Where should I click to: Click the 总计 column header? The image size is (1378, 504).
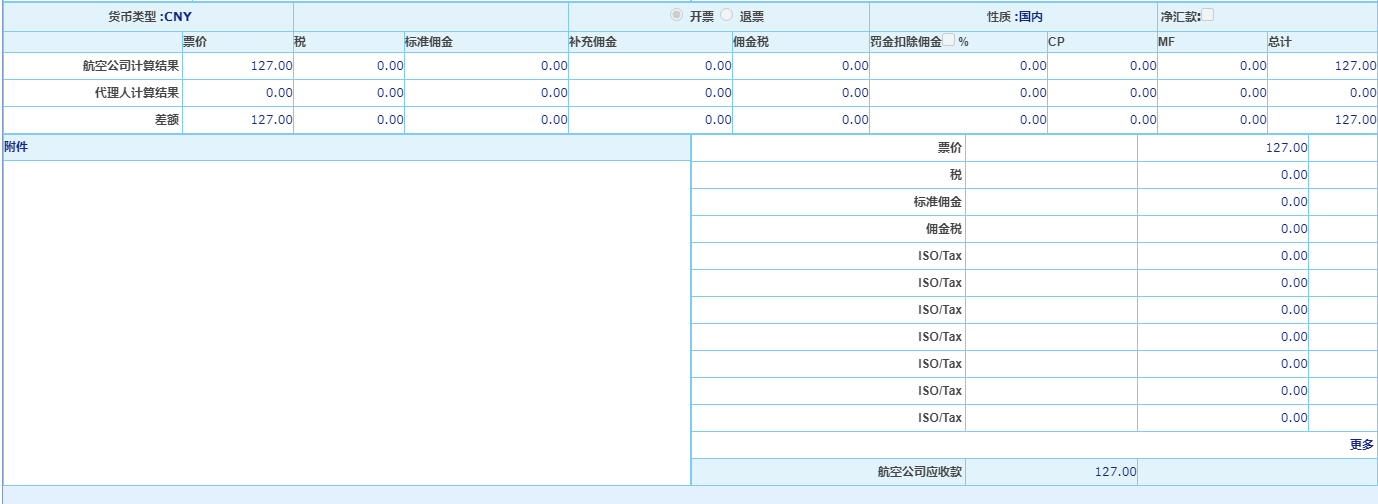pos(1279,42)
